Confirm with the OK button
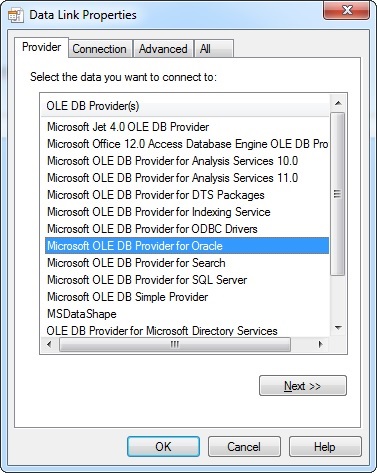Viewport: 377px width, 473px height. point(163,447)
